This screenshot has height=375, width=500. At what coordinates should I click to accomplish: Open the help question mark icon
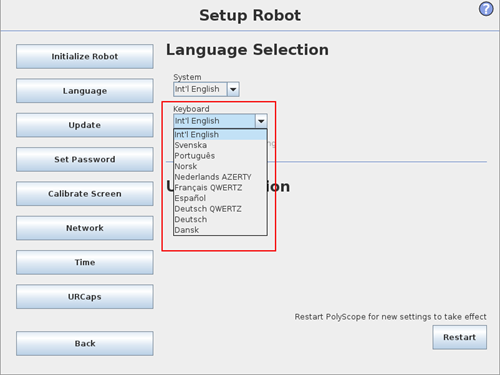(x=486, y=9)
